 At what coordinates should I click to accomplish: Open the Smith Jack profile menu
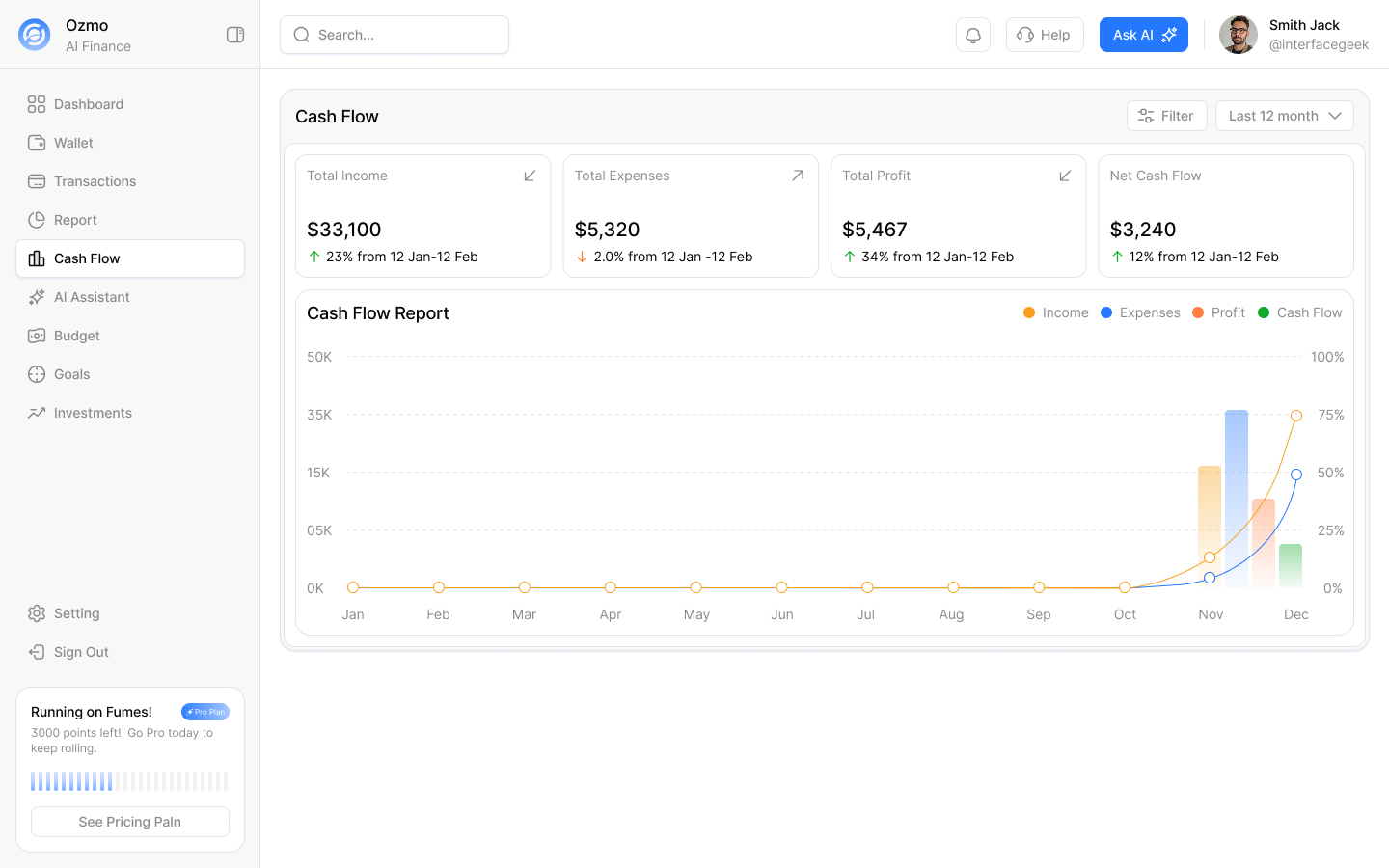pyautogui.click(x=1294, y=35)
